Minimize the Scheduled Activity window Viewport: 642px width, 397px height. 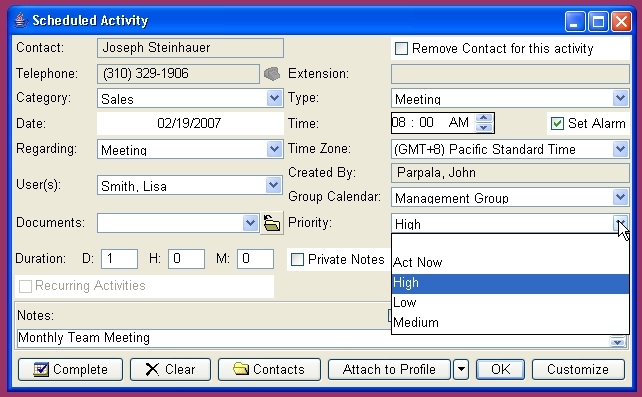[575, 21]
